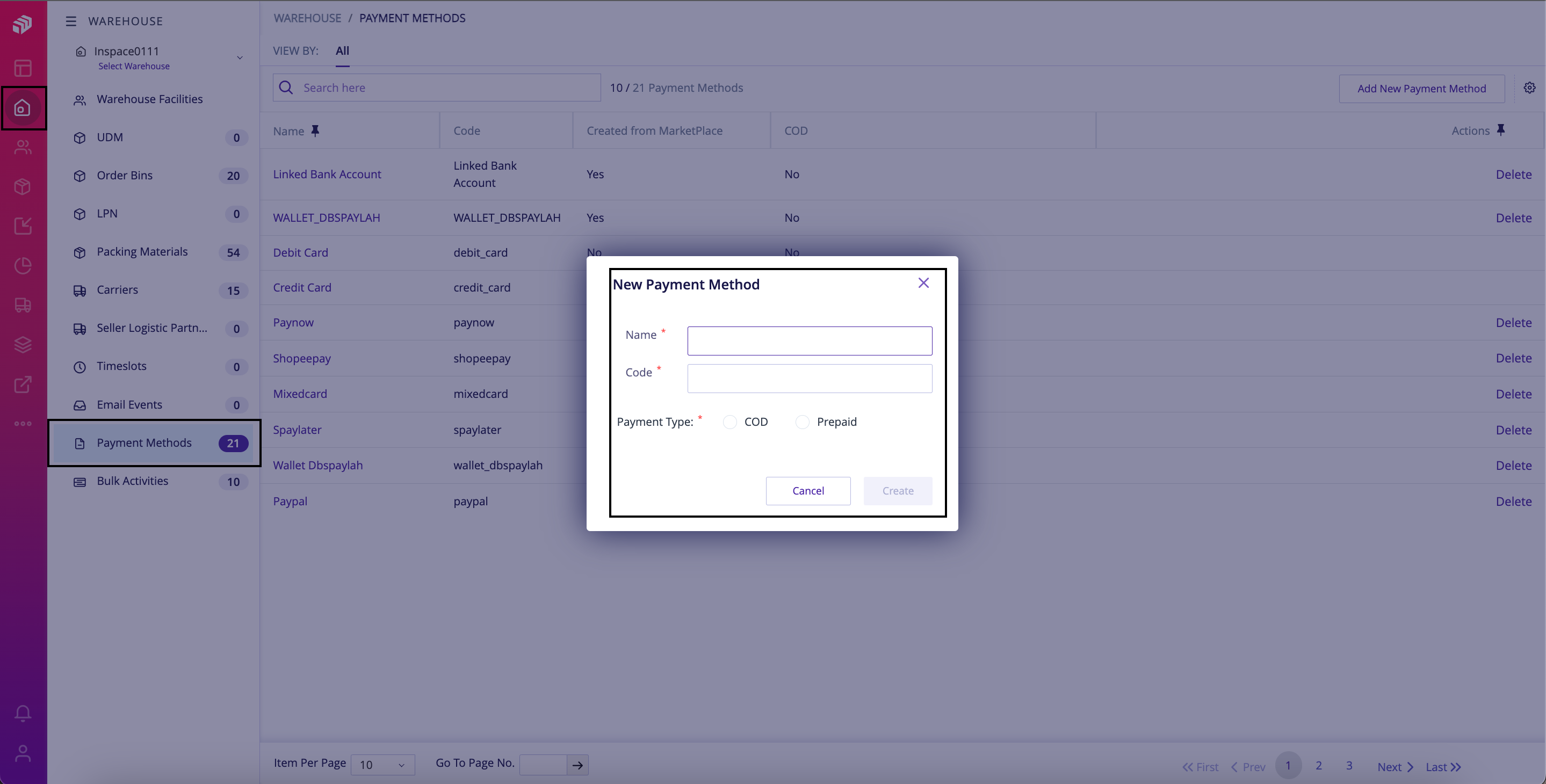Click Add New Payment Method button
Viewport: 1546px width, 784px height.
tap(1421, 88)
